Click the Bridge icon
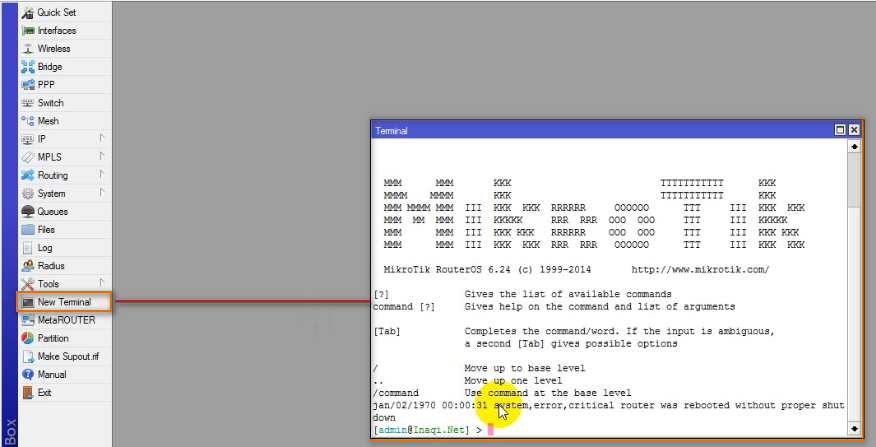The image size is (876, 447). pos(27,66)
